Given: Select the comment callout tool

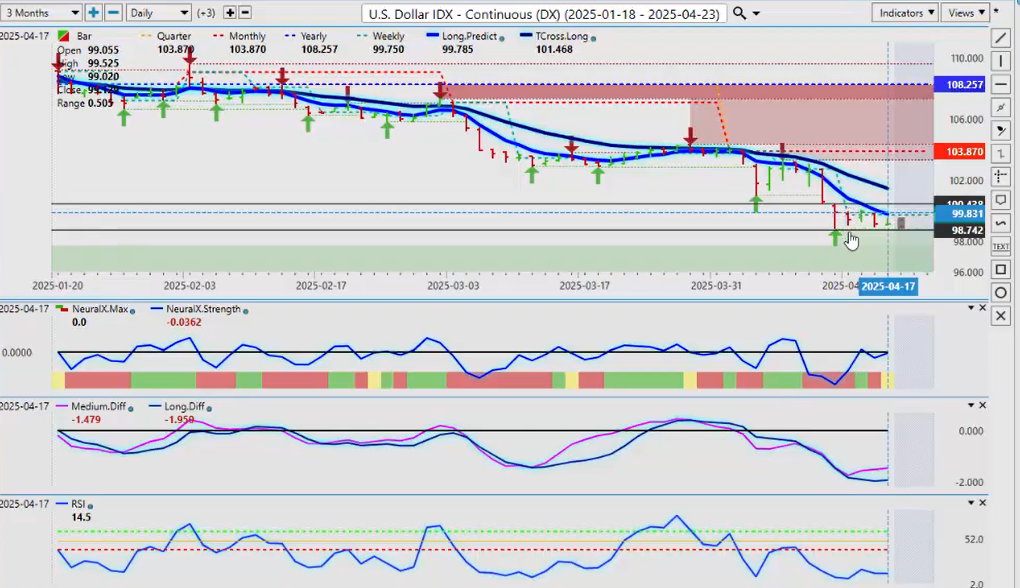Looking at the screenshot, I should click(x=1001, y=200).
